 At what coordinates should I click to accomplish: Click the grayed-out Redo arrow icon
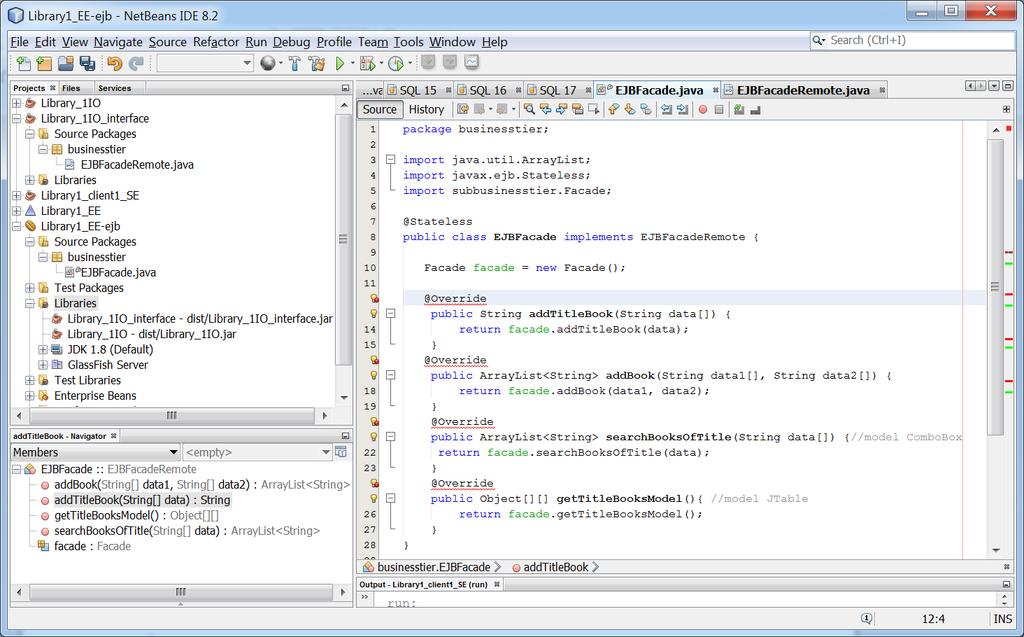[136, 63]
